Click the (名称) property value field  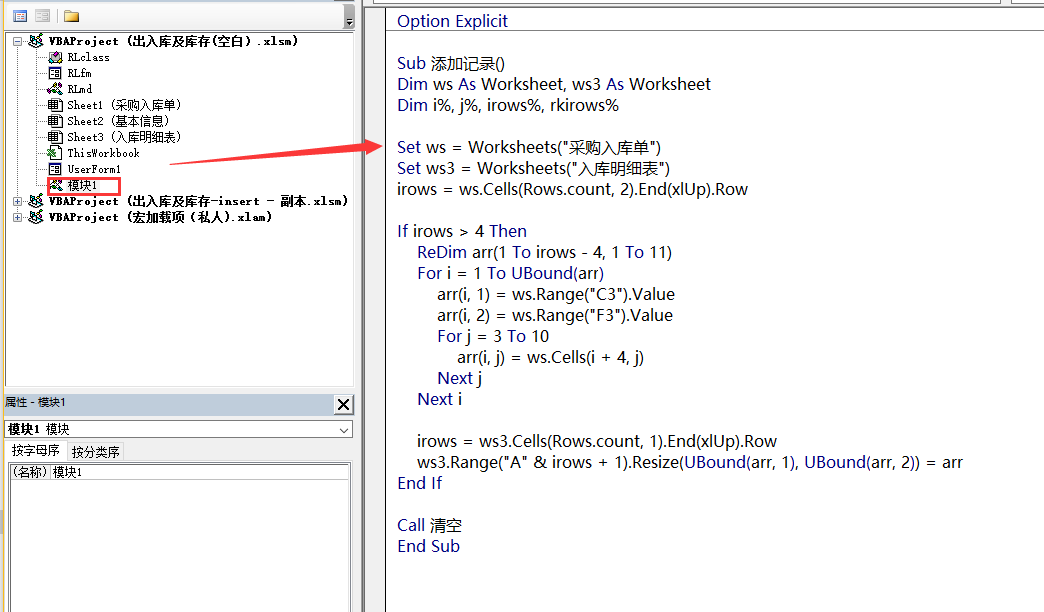click(199, 472)
